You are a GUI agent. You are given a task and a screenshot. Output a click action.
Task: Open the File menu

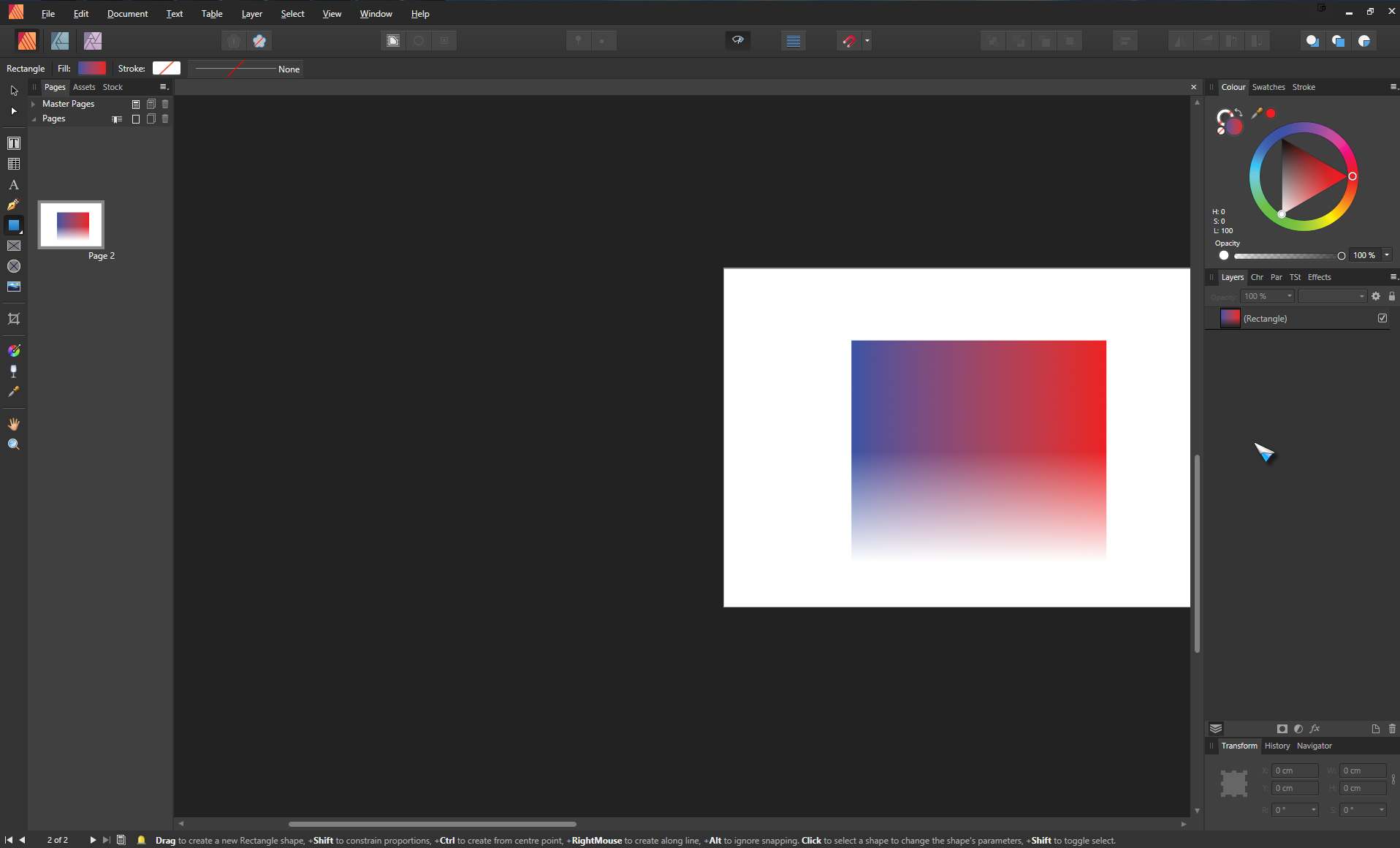(48, 13)
